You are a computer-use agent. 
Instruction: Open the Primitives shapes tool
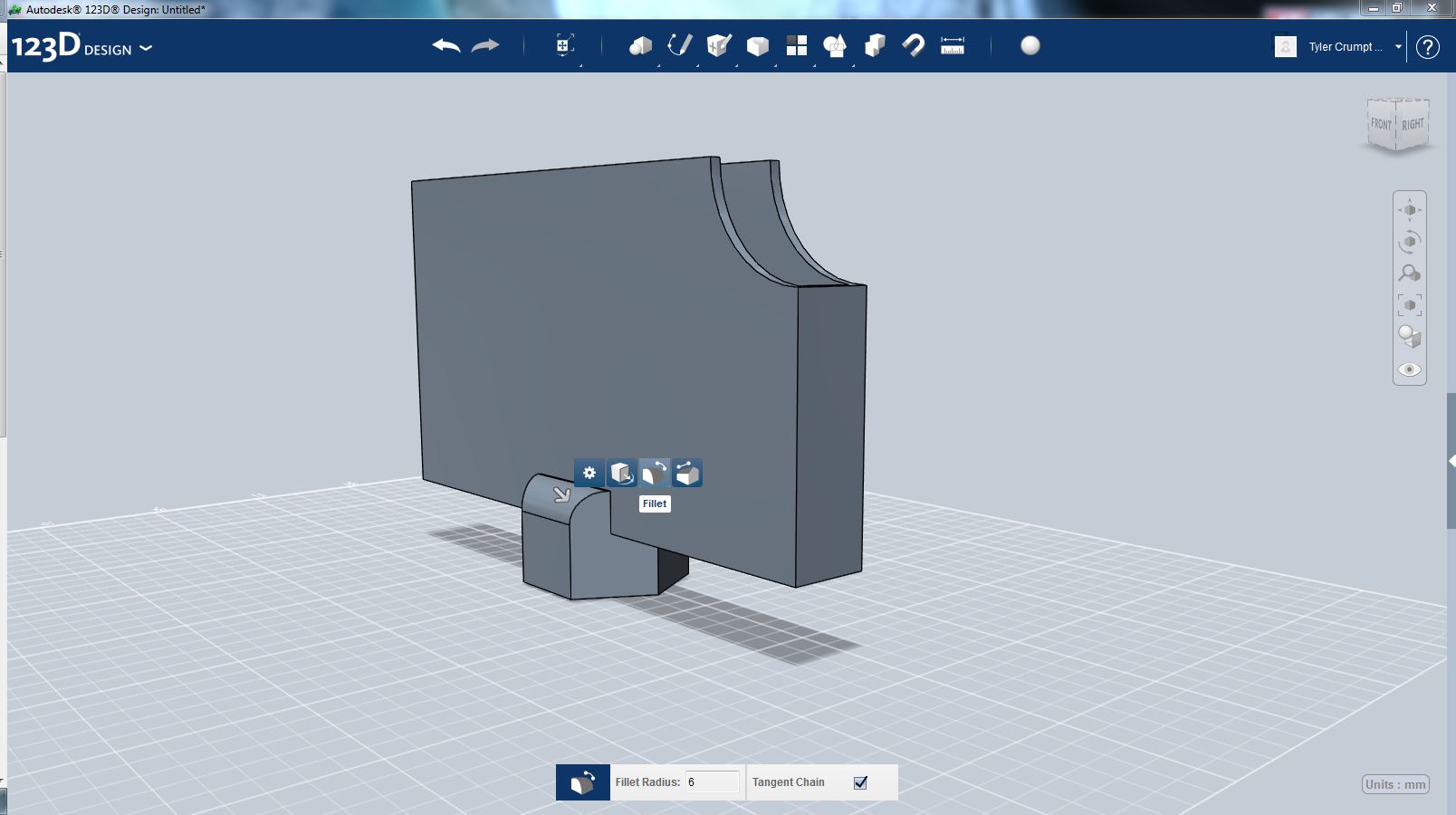click(640, 45)
